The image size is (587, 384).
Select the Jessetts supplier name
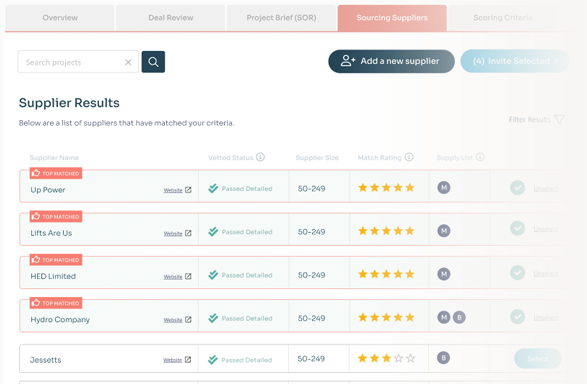click(45, 360)
